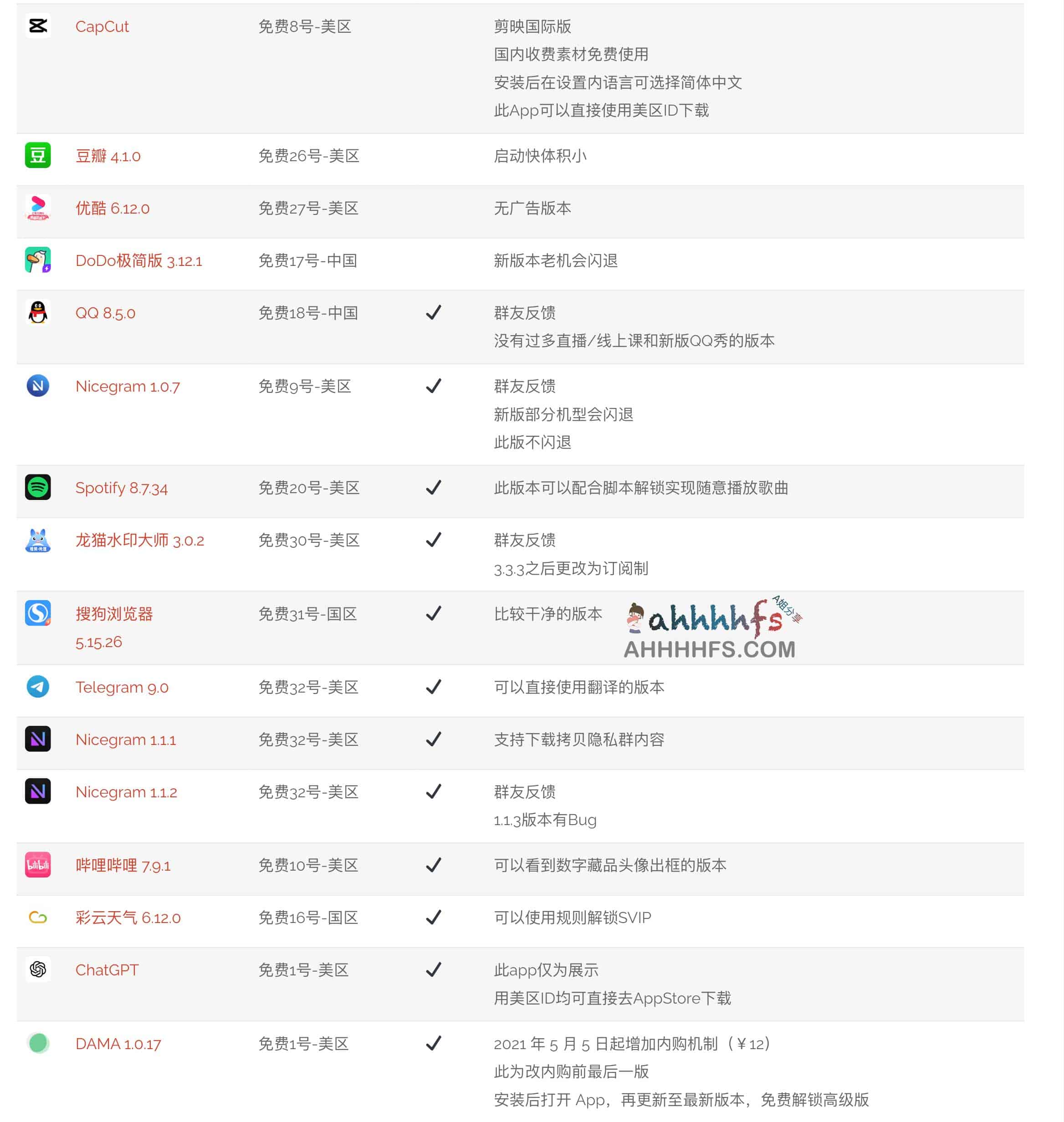Image resolution: width=1064 pixels, height=1122 pixels.
Task: Click the 彩云天气 app icon
Action: [x=38, y=917]
